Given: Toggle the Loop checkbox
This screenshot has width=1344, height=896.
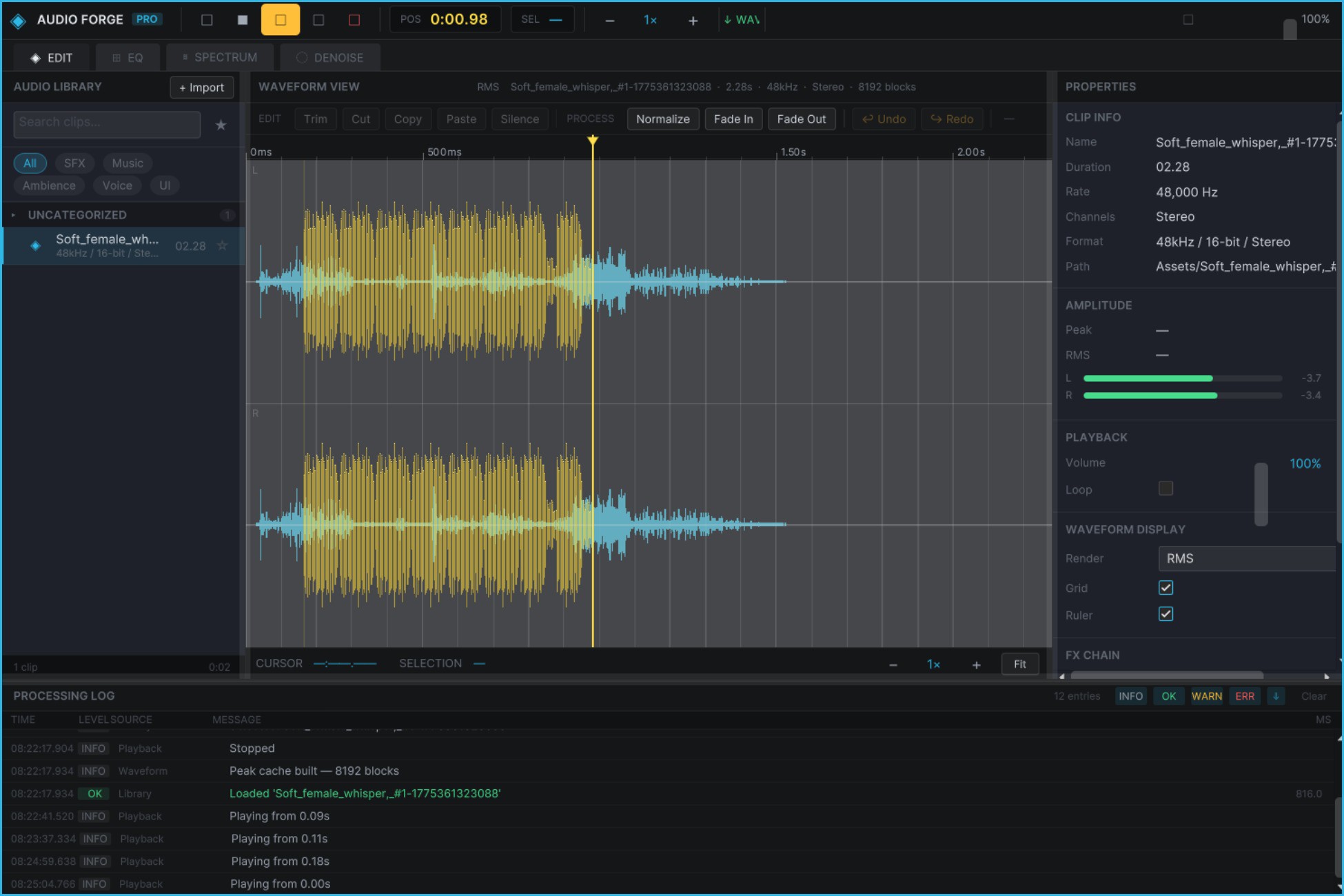Looking at the screenshot, I should tap(1165, 489).
